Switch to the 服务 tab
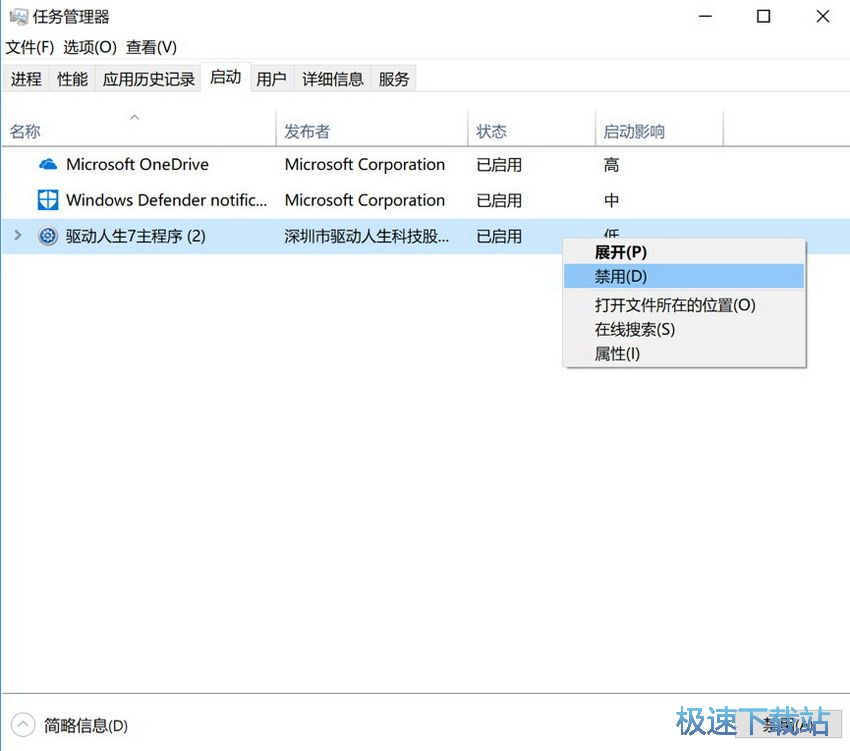 [394, 79]
